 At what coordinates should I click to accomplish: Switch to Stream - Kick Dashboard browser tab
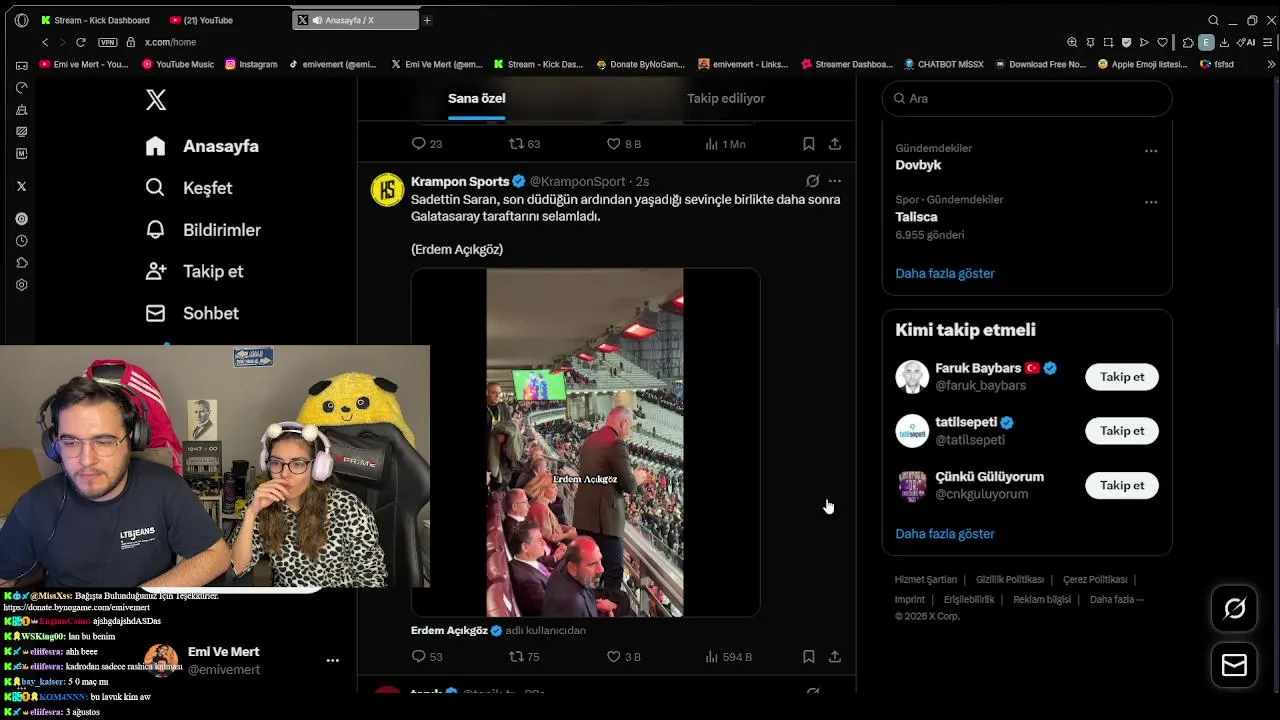point(96,20)
